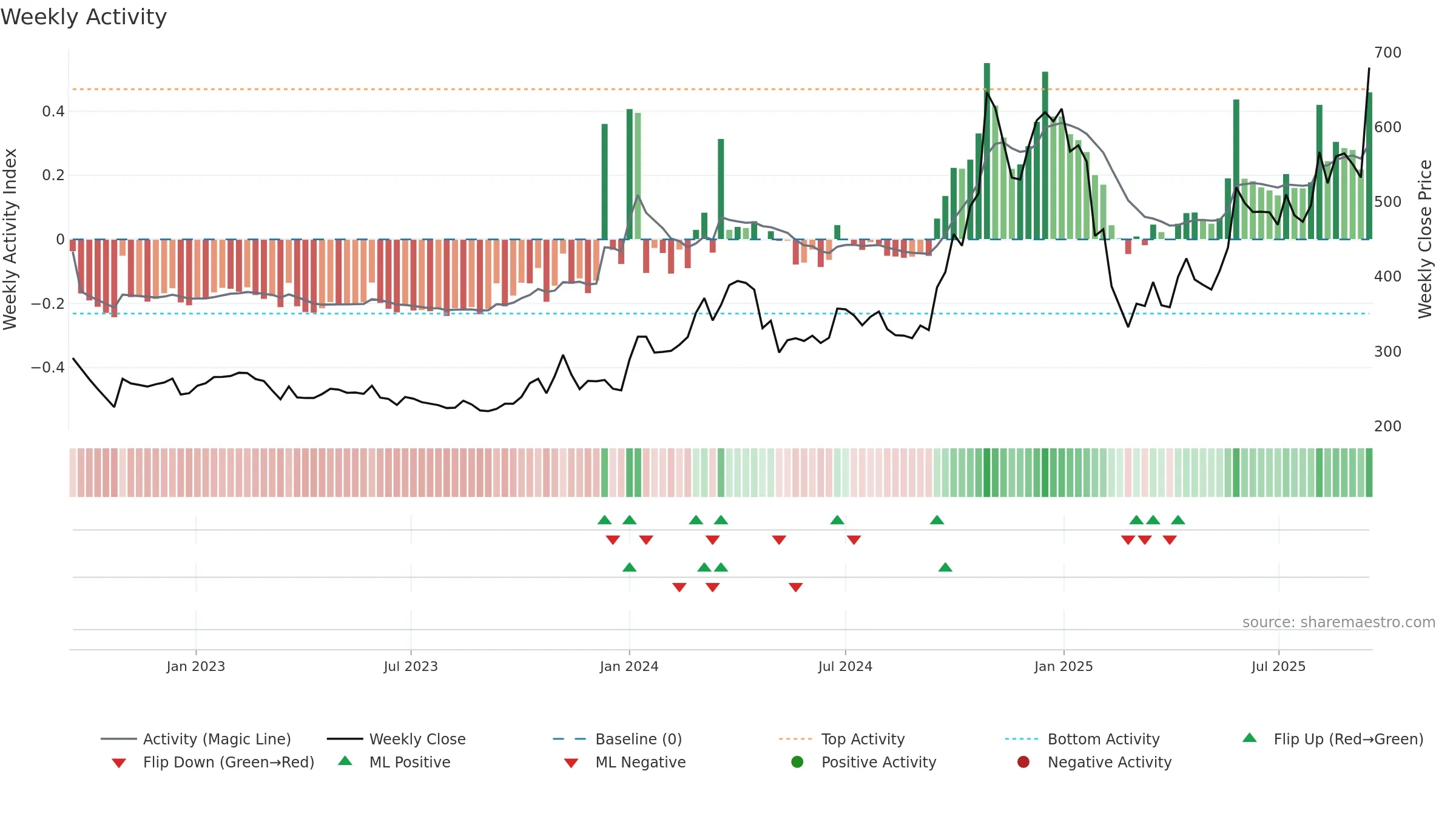This screenshot has width=1456, height=819.
Task: Click the Jan 2024 x-axis label
Action: 629,666
